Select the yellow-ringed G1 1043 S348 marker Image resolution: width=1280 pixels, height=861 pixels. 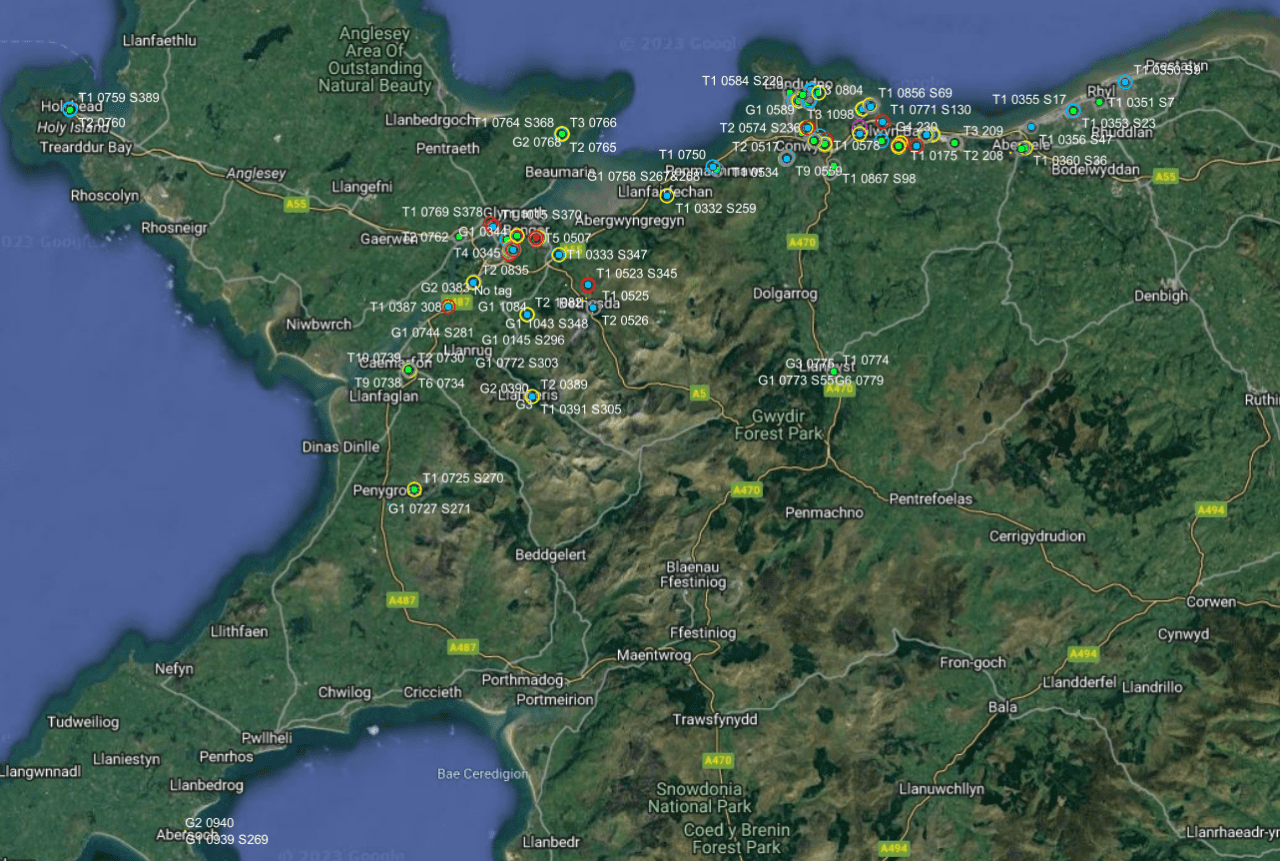coord(527,314)
